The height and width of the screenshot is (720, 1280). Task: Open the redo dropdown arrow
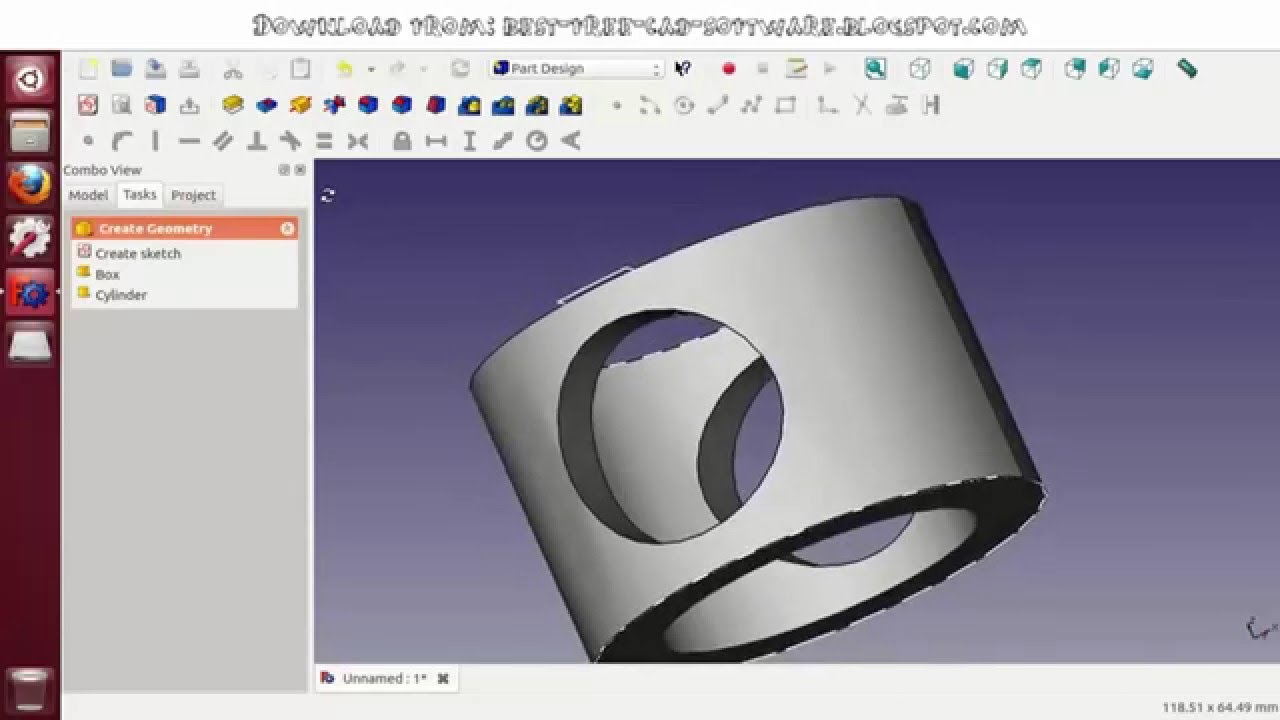pyautogui.click(x=424, y=68)
